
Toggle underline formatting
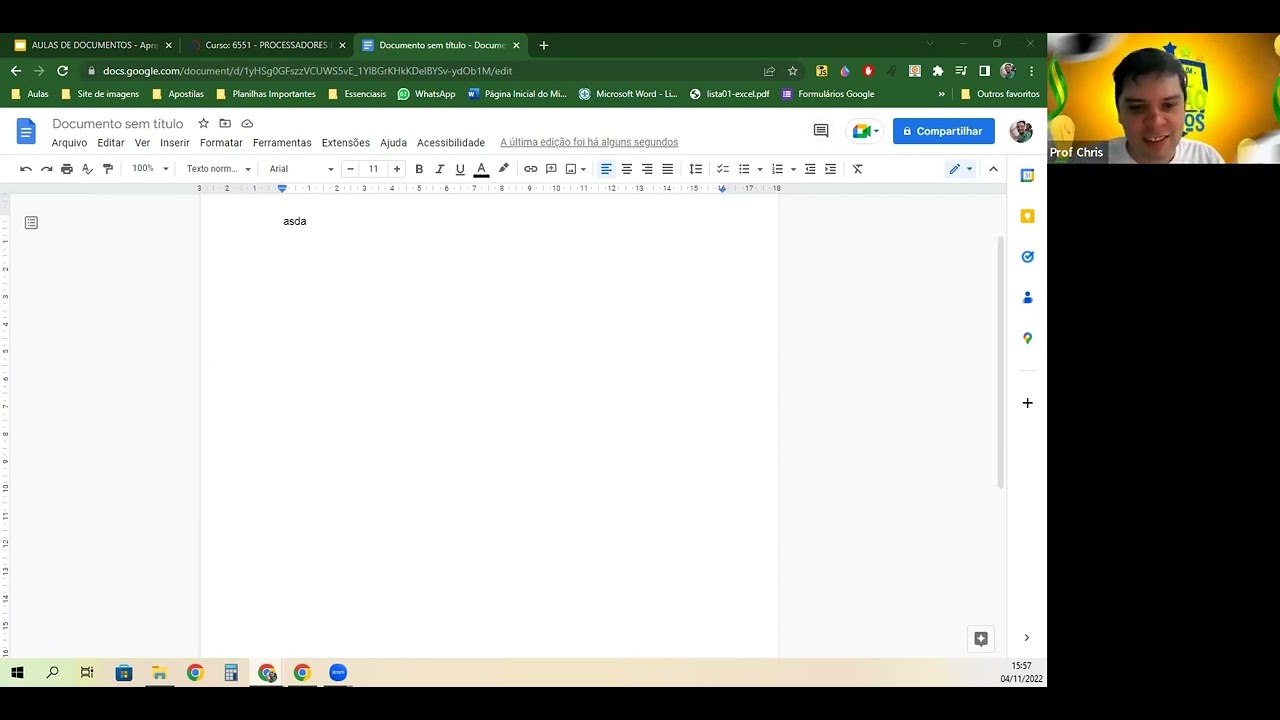[x=460, y=169]
